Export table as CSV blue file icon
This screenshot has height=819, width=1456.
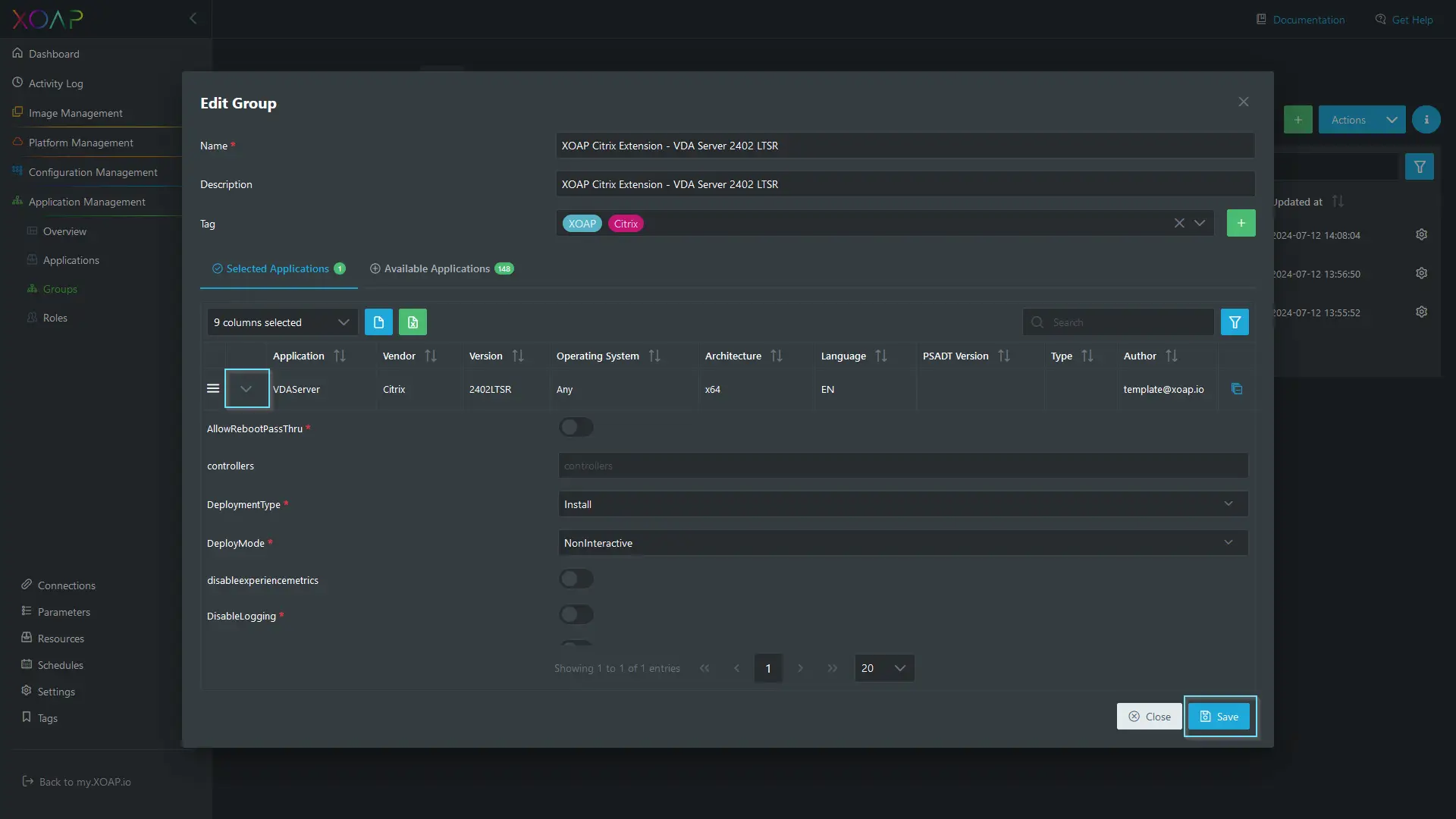pos(378,322)
